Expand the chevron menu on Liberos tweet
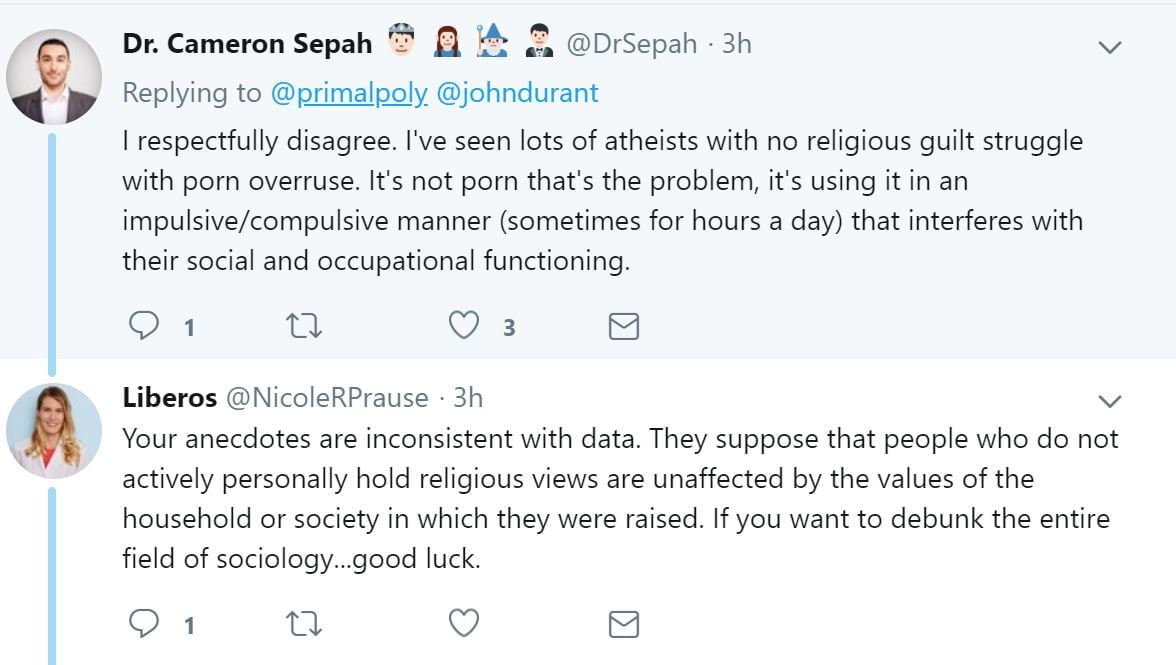This screenshot has width=1176, height=665. [1110, 402]
